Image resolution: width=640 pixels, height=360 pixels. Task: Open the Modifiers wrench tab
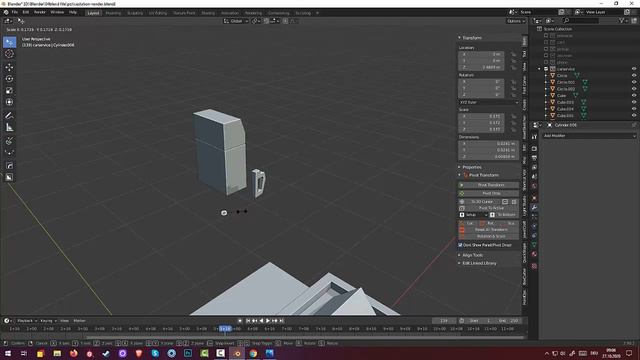(534, 207)
